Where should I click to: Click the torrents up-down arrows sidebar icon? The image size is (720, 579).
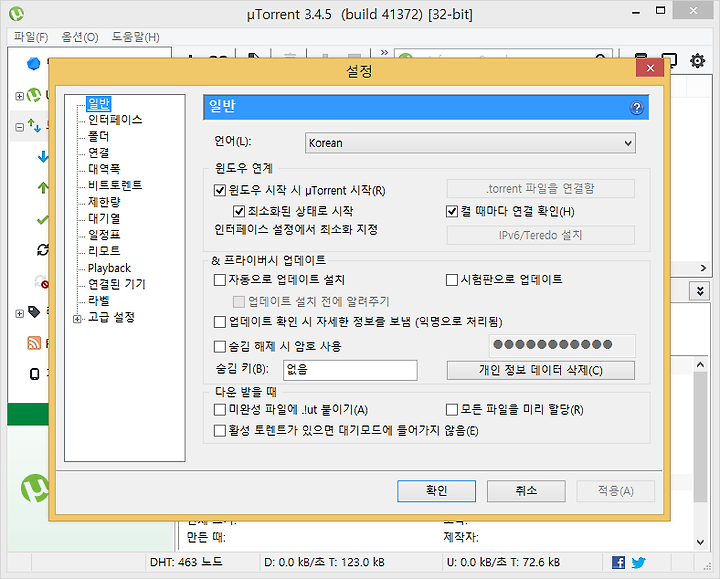tap(34, 125)
